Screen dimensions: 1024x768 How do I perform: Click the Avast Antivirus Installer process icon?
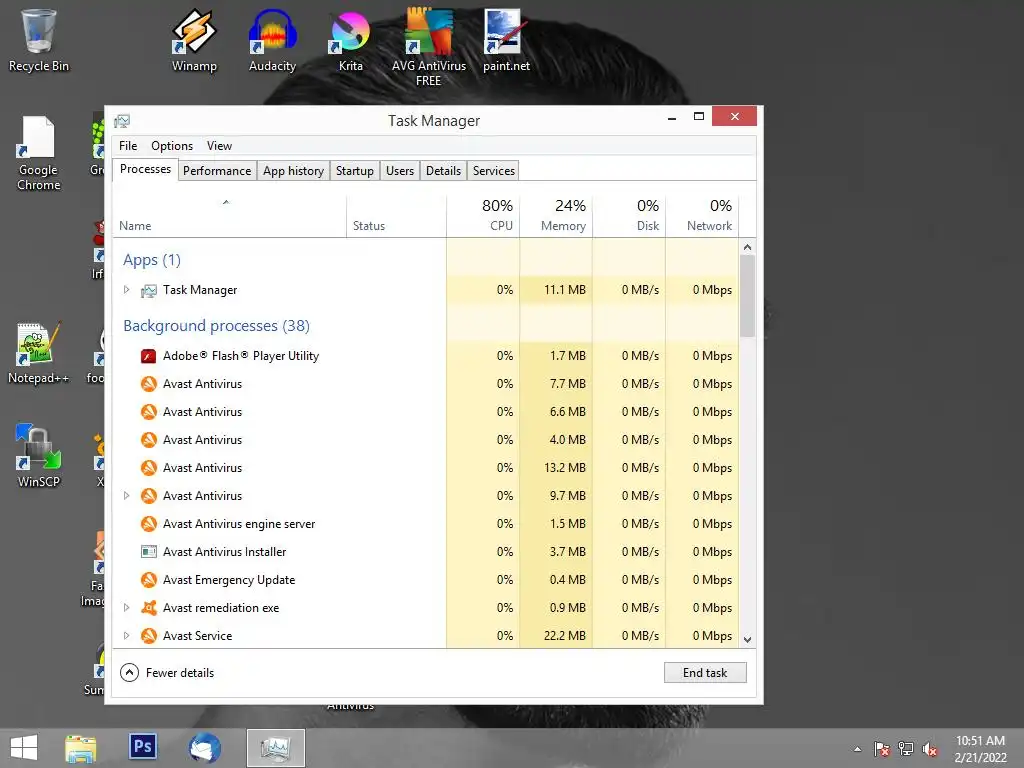point(148,552)
